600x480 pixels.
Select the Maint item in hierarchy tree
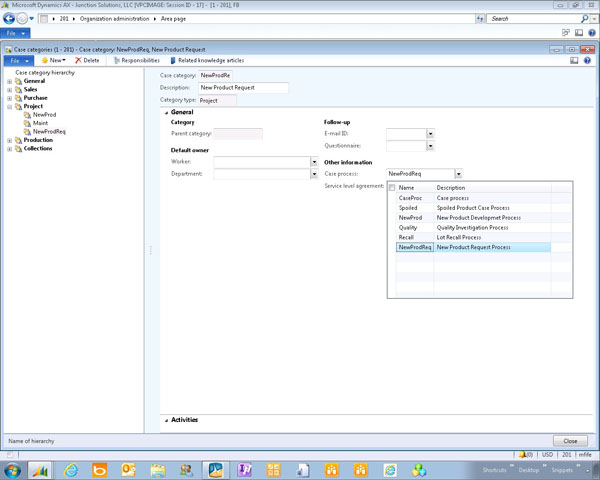pos(40,123)
